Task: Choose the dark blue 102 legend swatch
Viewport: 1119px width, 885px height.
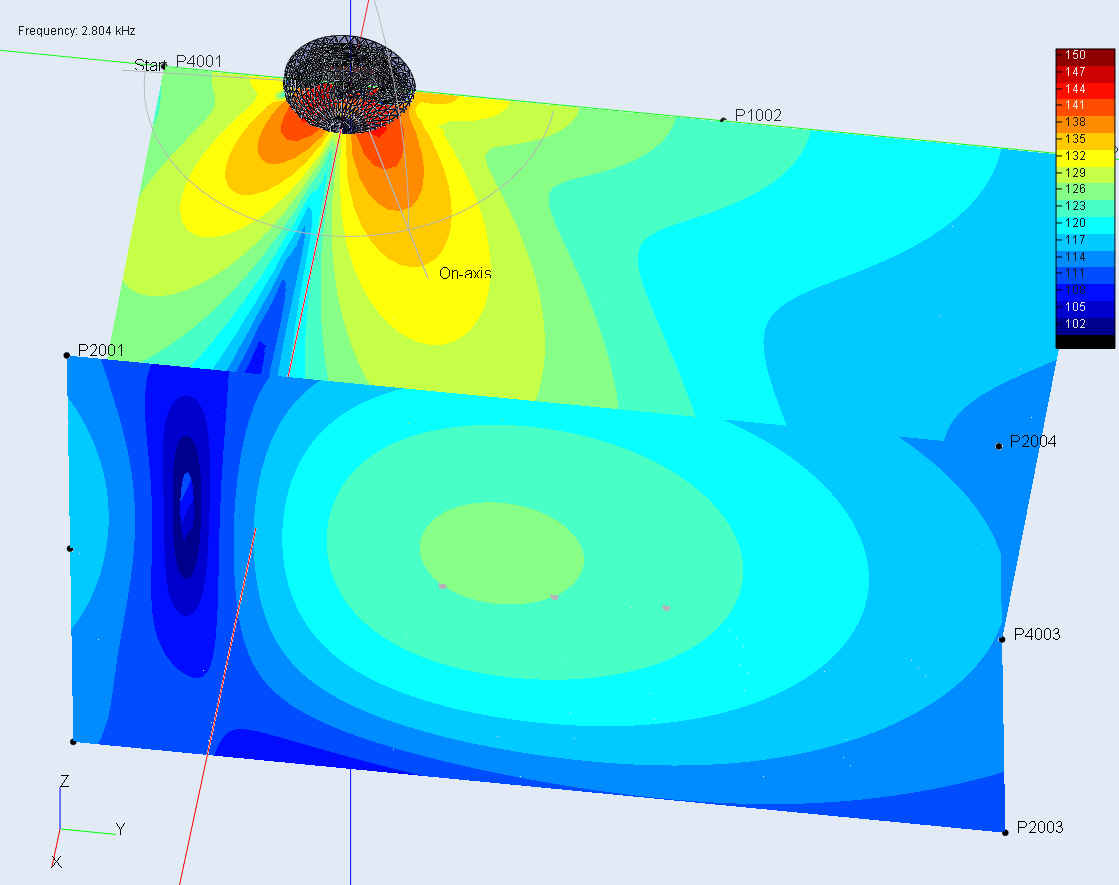Action: point(1084,324)
